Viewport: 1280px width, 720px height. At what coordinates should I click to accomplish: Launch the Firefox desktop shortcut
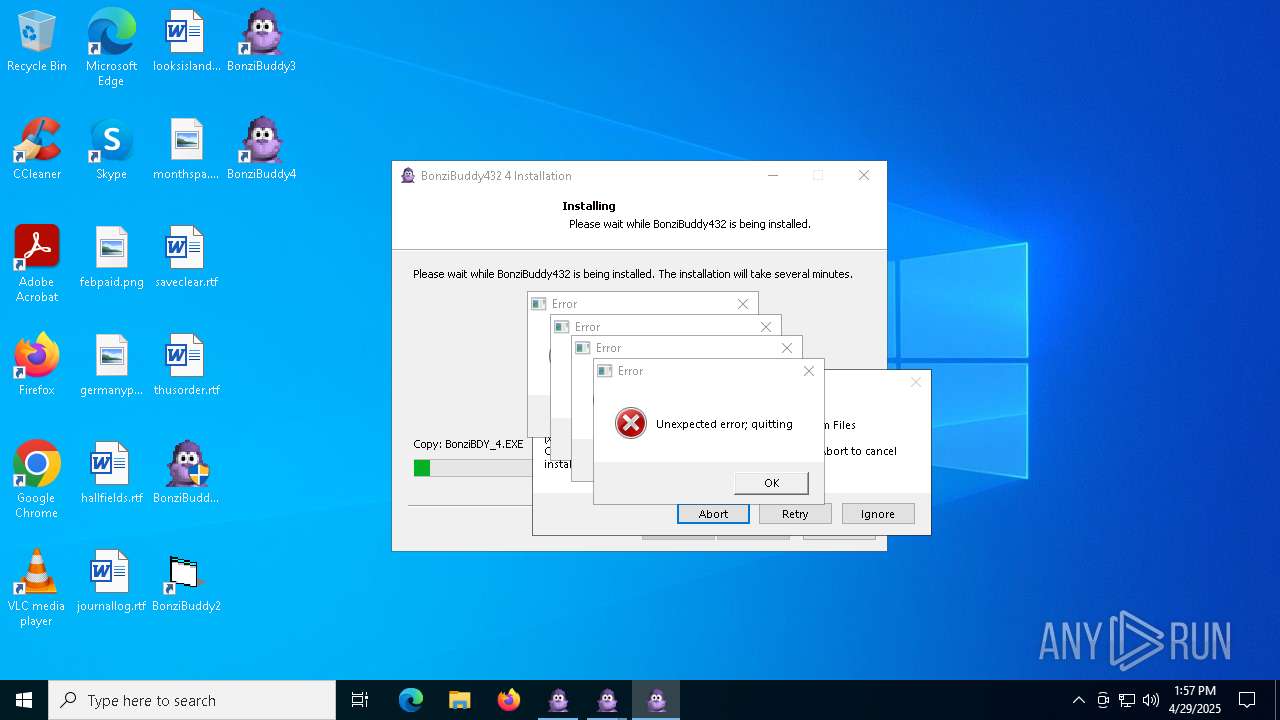[37, 365]
